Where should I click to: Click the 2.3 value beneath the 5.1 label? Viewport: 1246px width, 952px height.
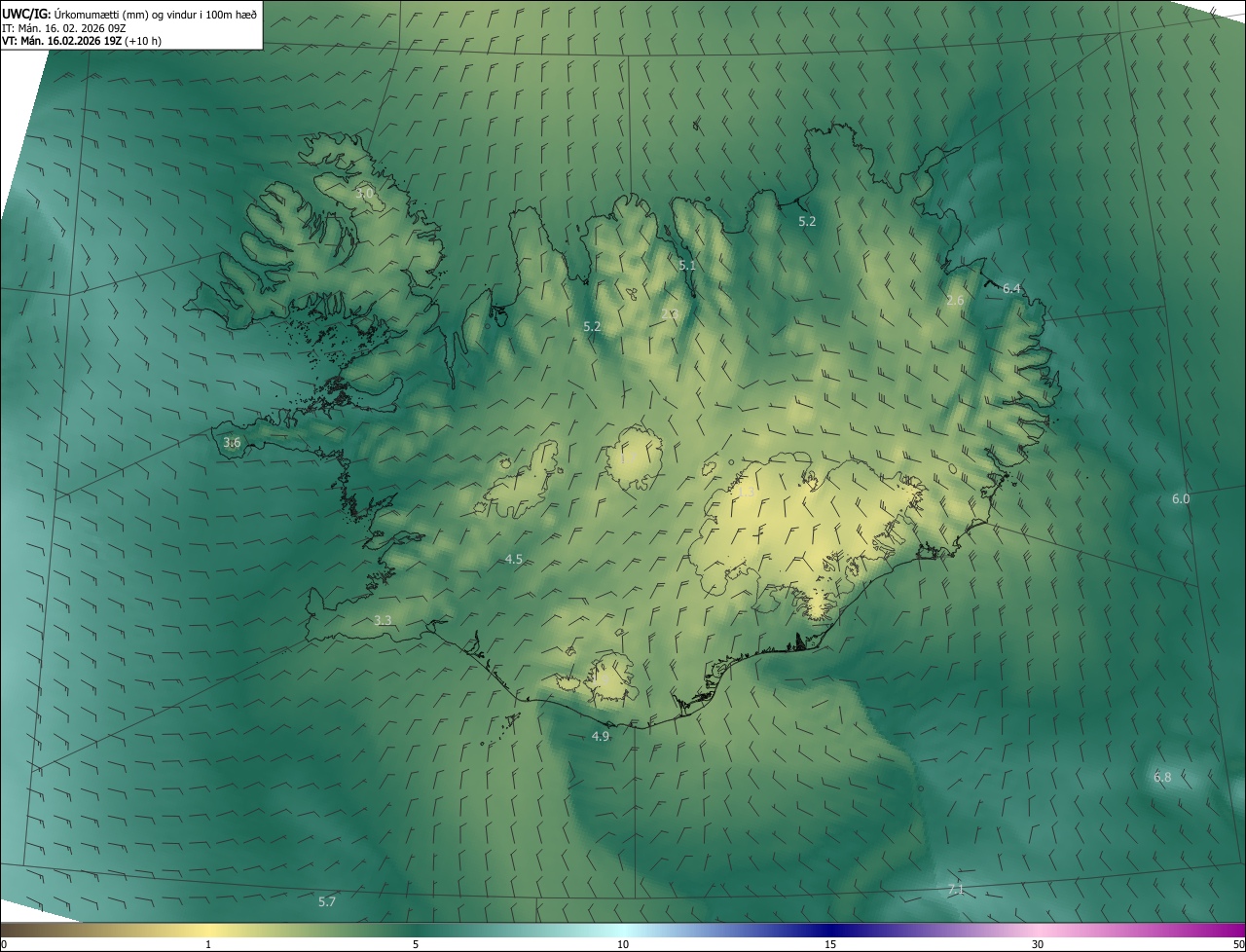point(670,313)
